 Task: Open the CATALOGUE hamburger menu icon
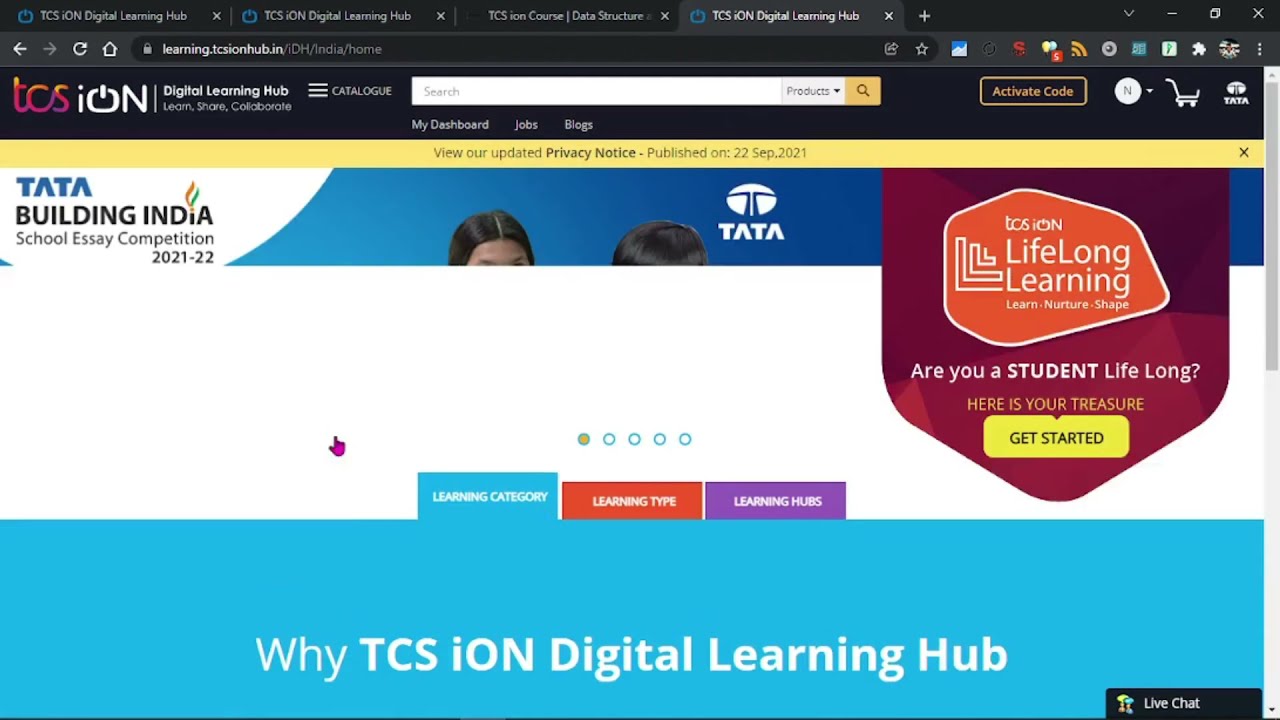pyautogui.click(x=317, y=90)
